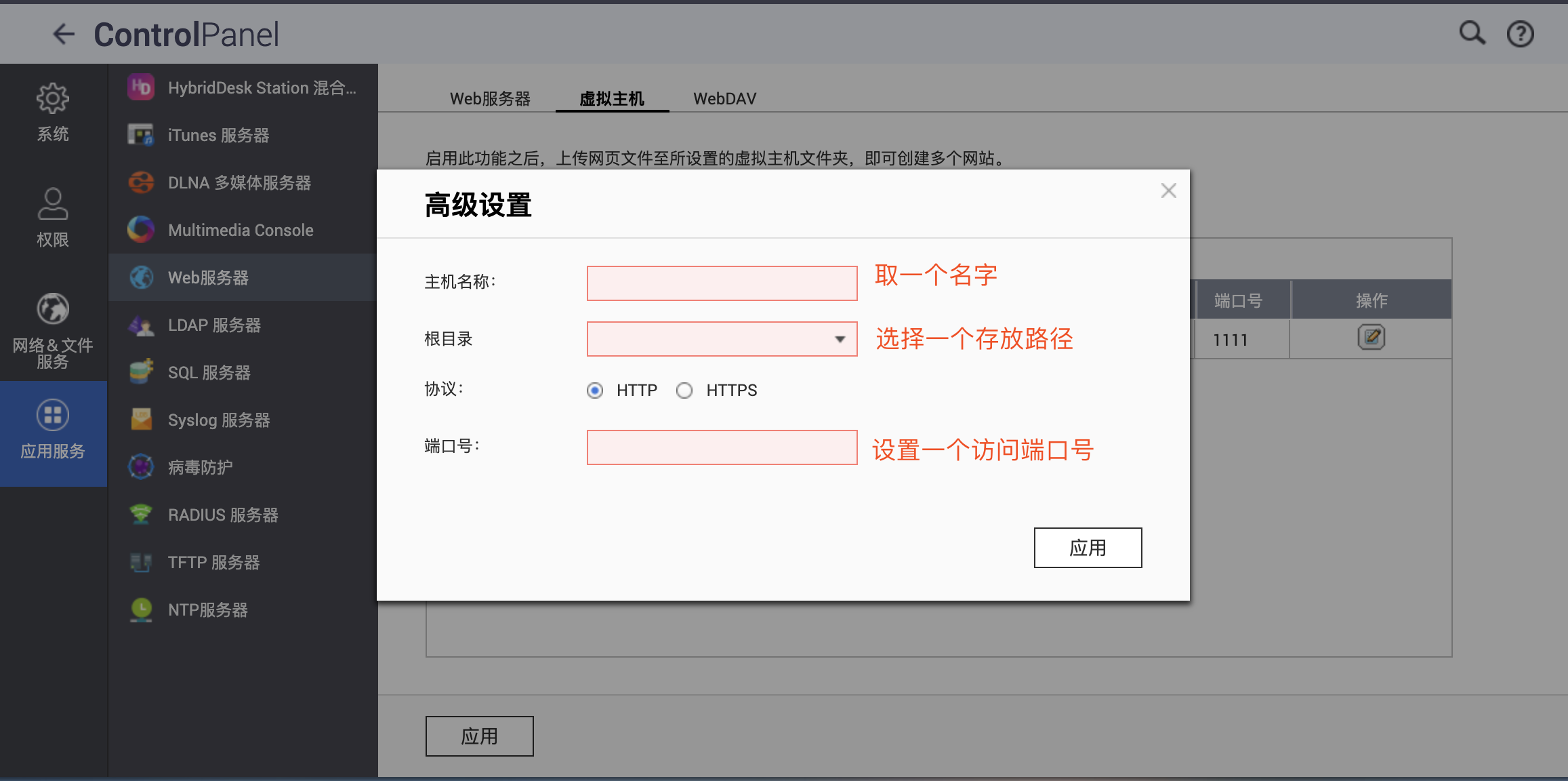Open Multimedia Console menu entry text

point(241,231)
